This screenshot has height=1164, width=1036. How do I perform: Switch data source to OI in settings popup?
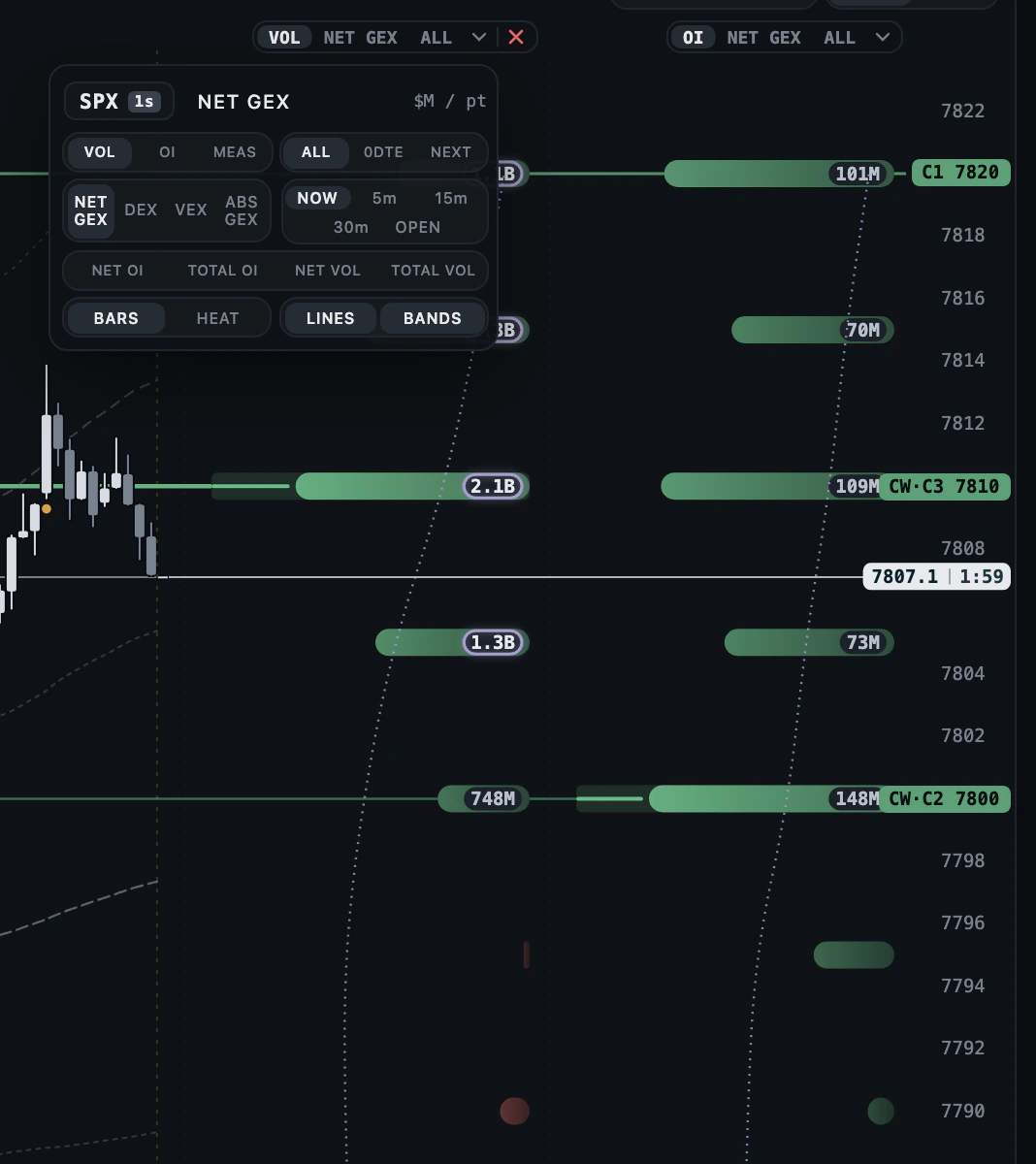167,152
